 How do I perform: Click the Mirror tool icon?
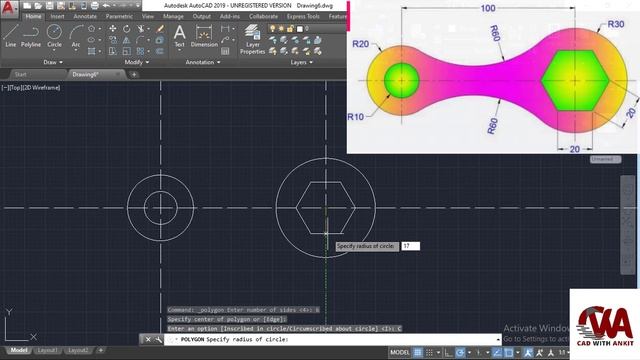(x=127, y=40)
